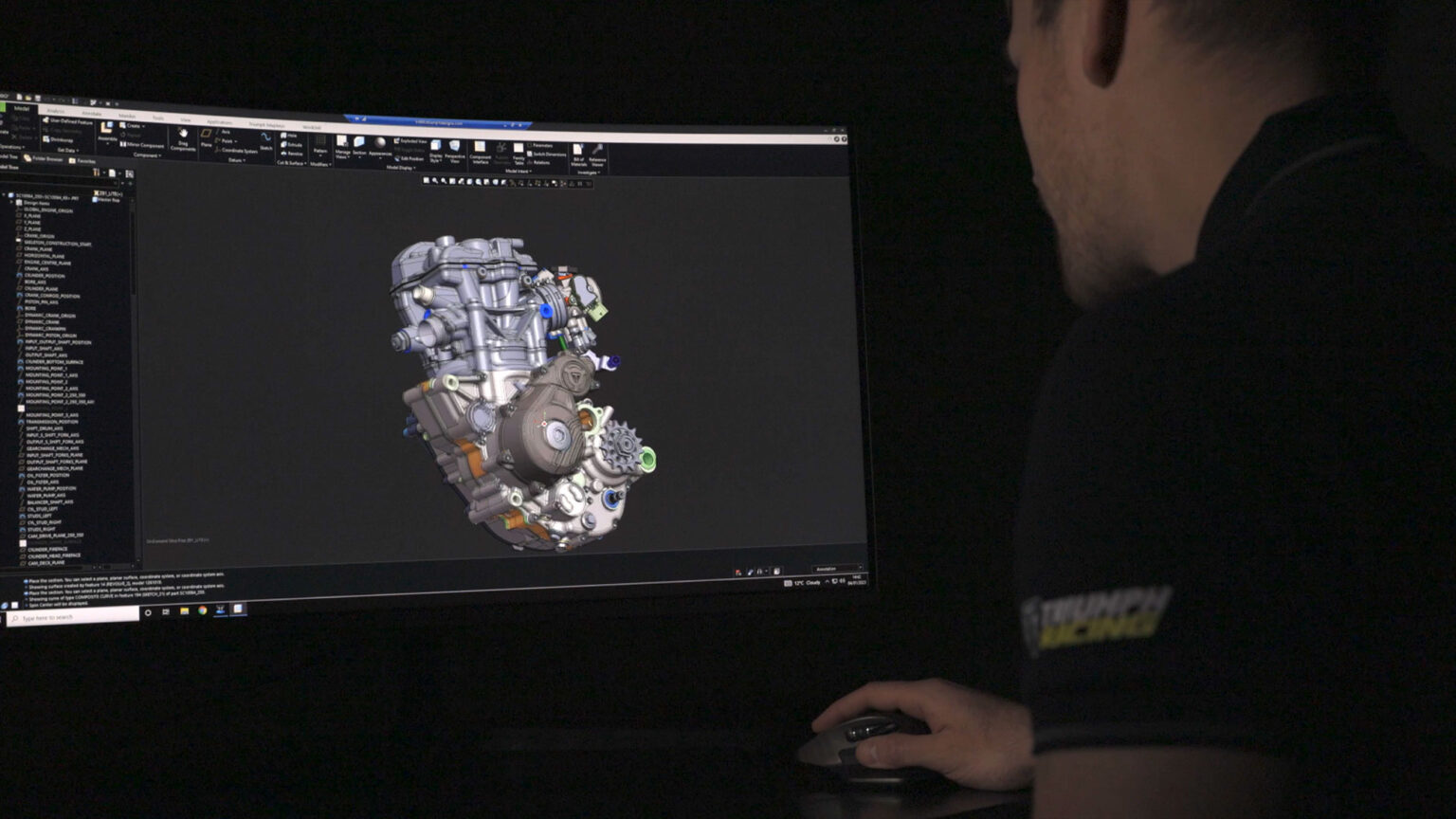Screen dimensions: 1456x819
Task: Expand the top assembly node in model tree
Action: coord(5,196)
